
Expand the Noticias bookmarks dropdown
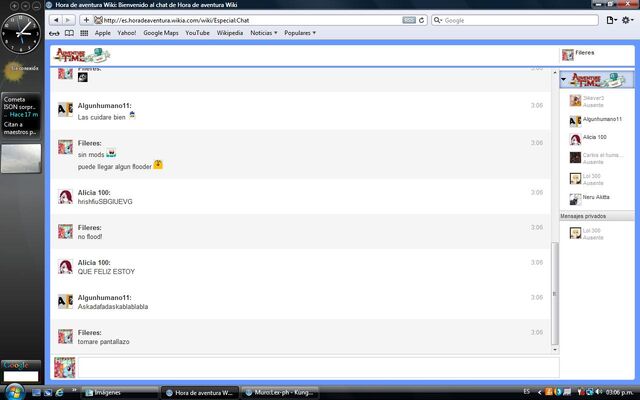tap(264, 33)
